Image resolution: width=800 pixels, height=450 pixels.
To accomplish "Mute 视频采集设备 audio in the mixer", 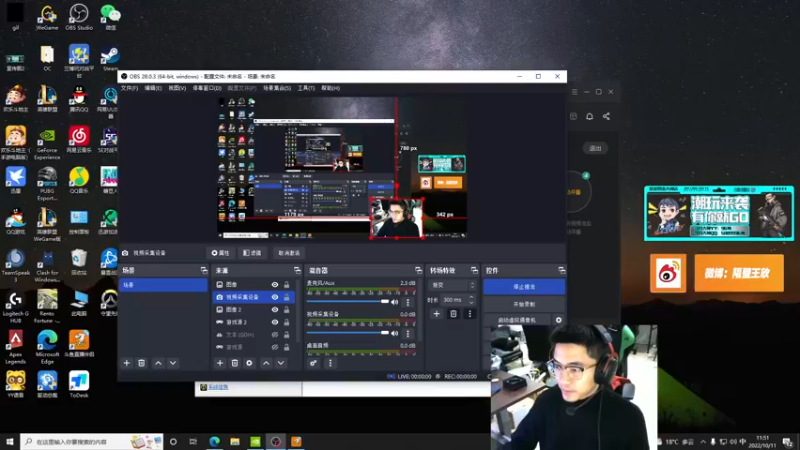I will (x=394, y=333).
